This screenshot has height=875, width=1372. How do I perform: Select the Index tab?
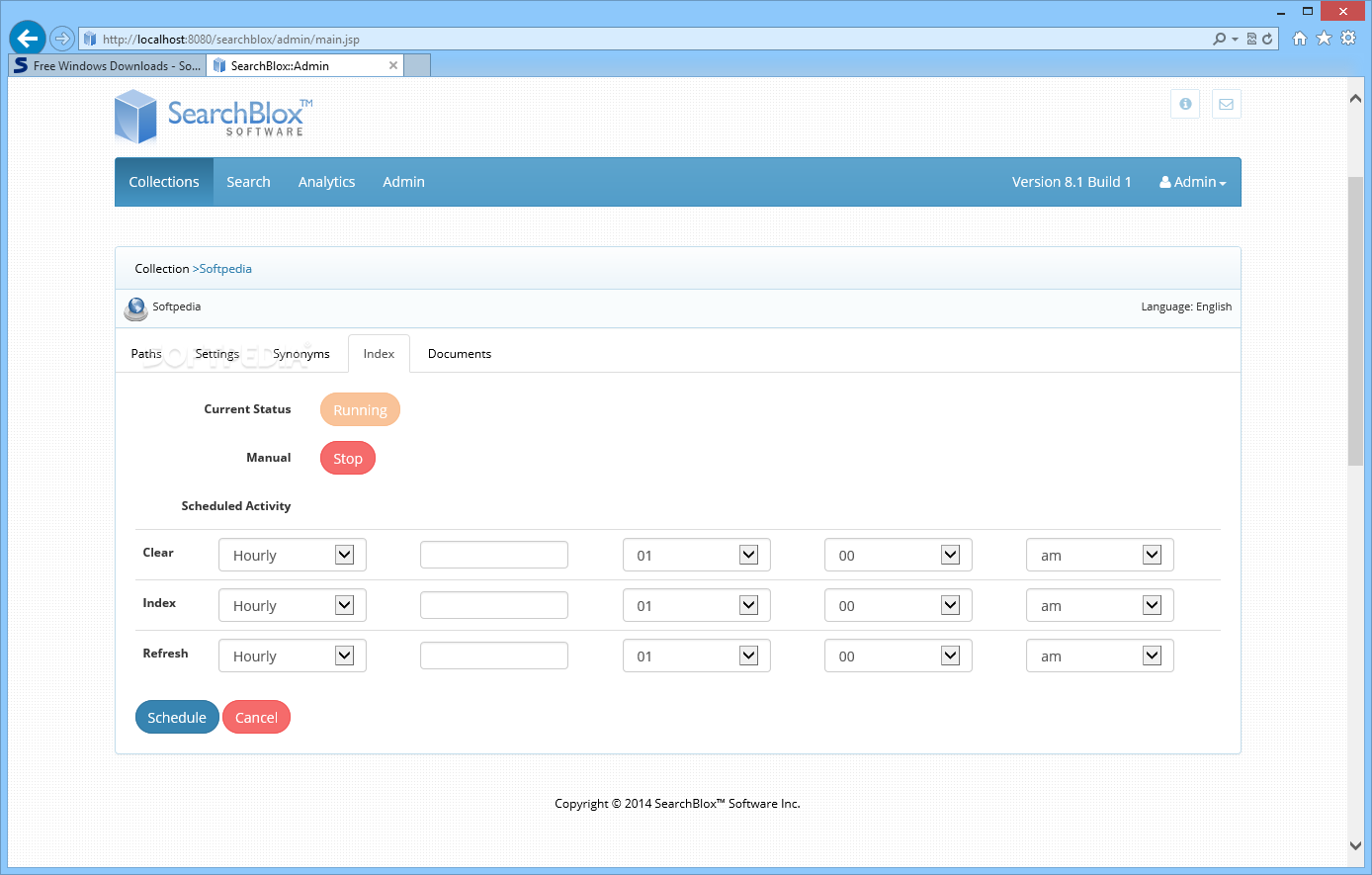379,354
